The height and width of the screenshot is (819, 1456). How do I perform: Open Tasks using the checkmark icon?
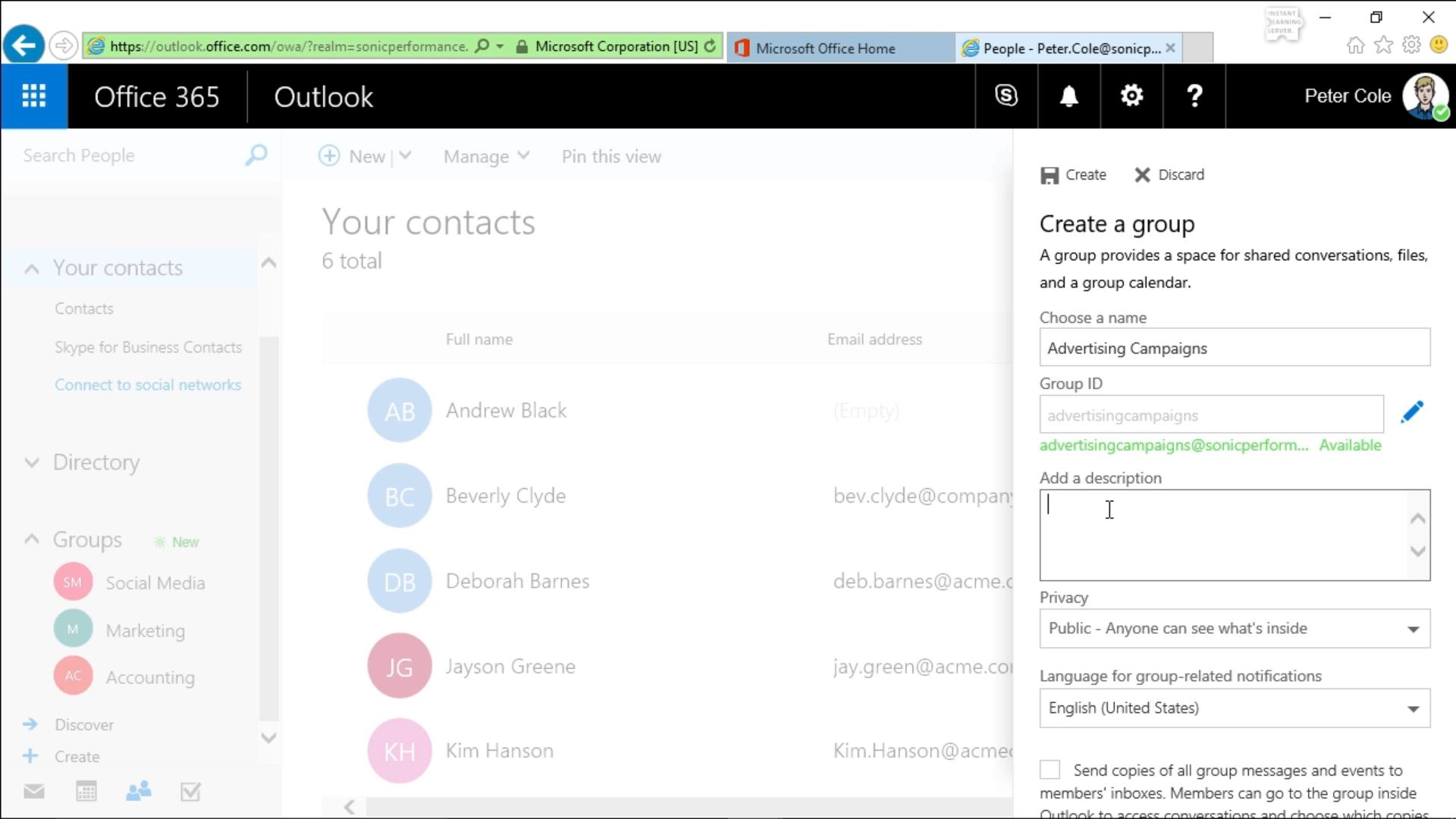pos(190,791)
